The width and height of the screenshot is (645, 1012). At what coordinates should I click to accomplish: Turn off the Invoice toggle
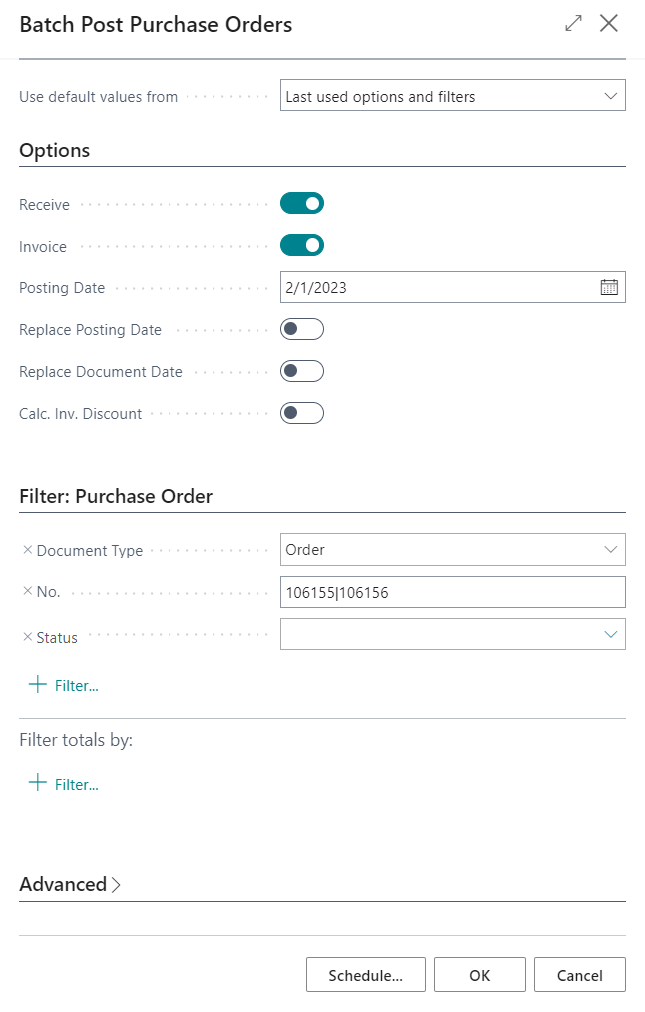302,245
